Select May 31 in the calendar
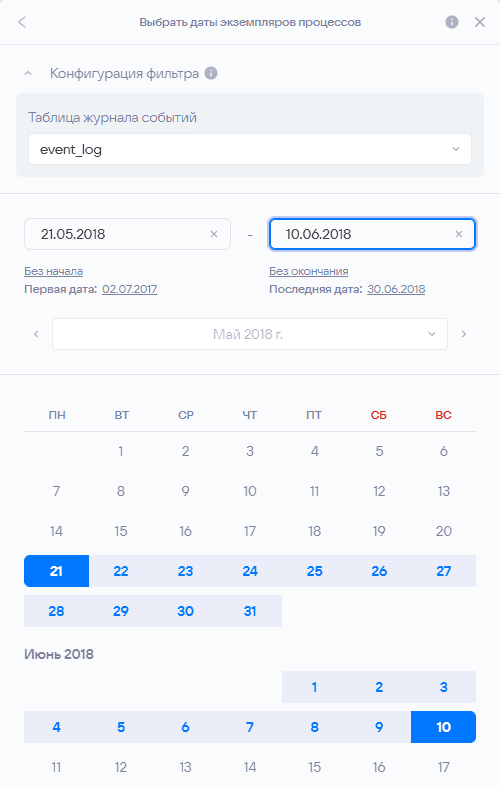 pyautogui.click(x=250, y=611)
